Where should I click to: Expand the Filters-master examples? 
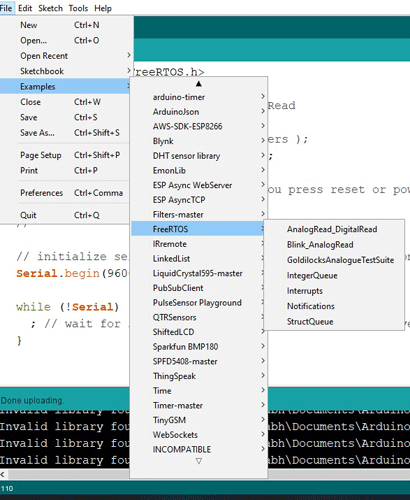199,214
